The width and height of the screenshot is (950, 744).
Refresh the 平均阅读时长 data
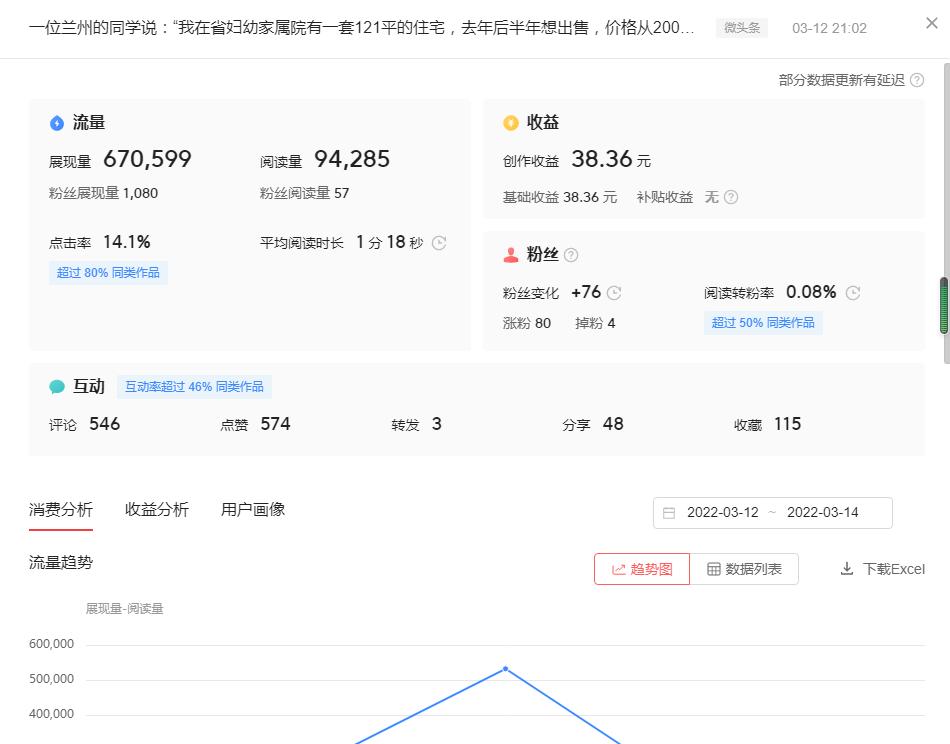point(439,242)
